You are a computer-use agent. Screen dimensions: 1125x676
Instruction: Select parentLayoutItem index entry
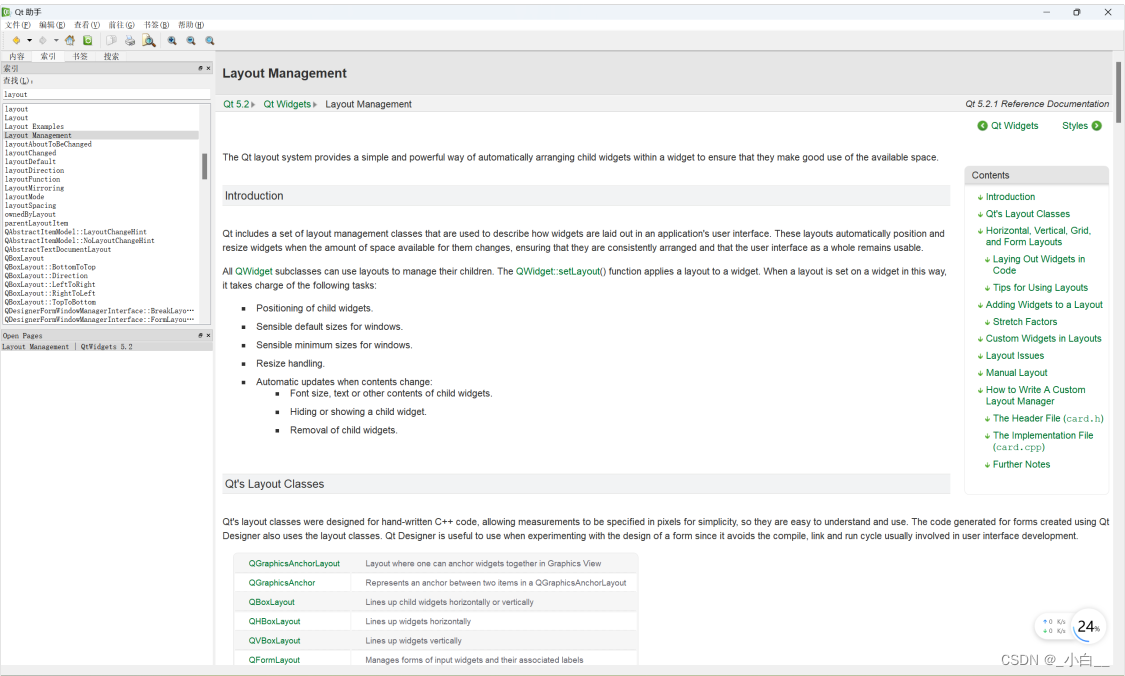(37, 223)
